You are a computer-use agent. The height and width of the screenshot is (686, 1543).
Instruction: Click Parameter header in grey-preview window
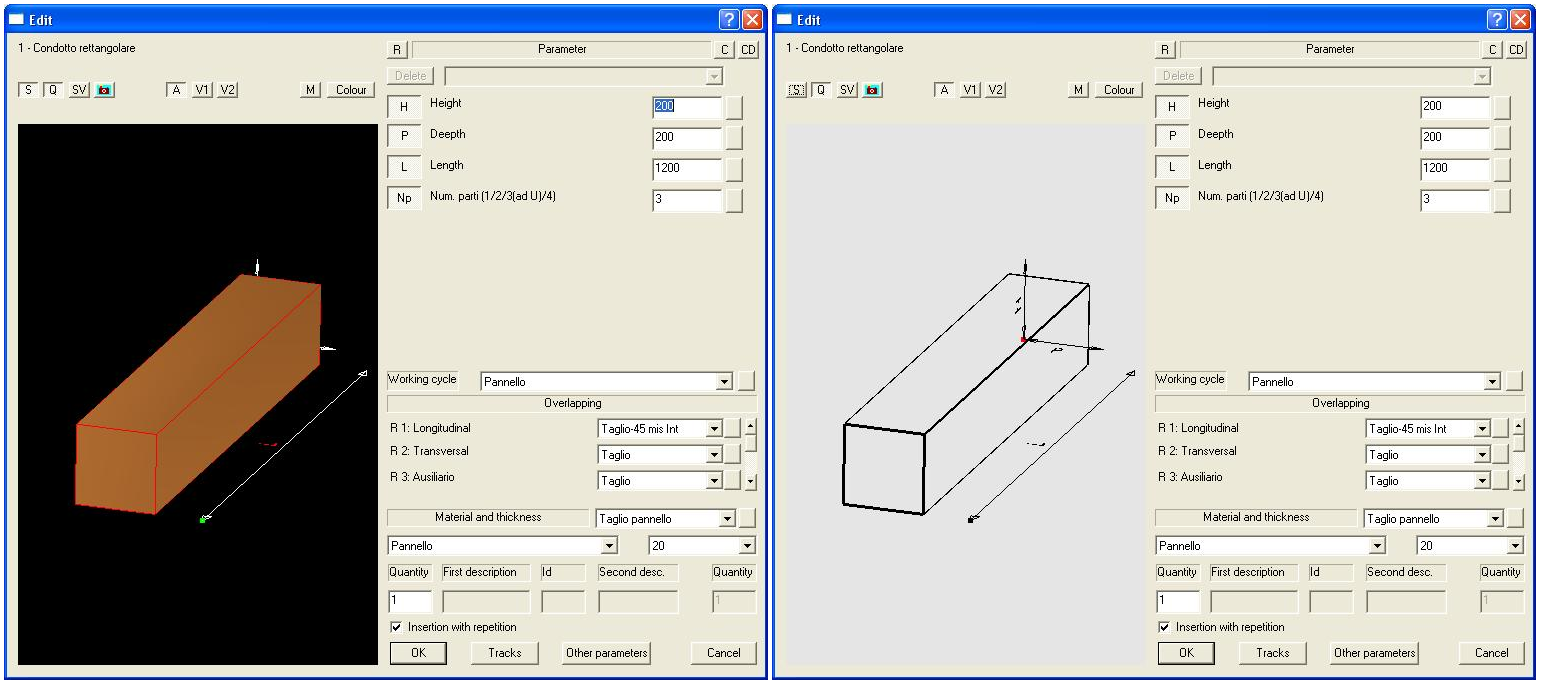1330,49
